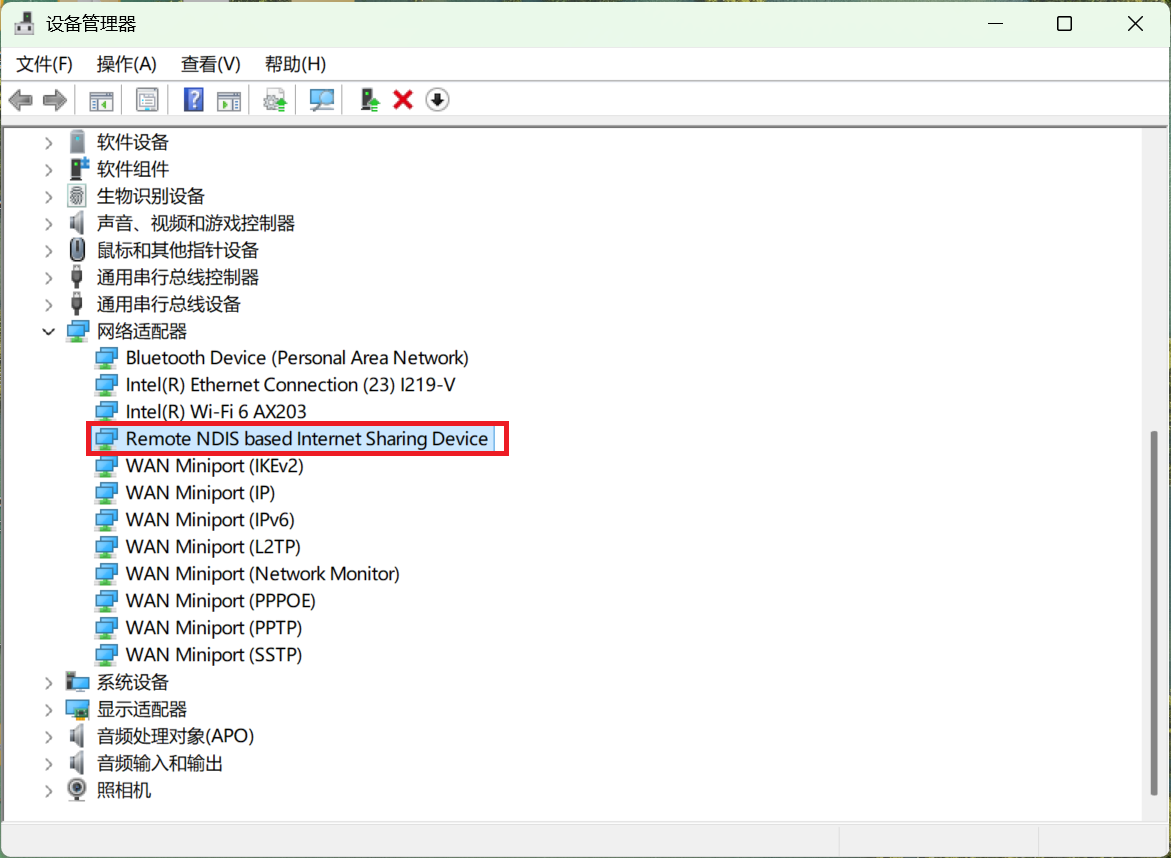Select WAN Miniport (SSTP)
Viewport: 1171px width, 858px height.
pyautogui.click(x=214, y=654)
